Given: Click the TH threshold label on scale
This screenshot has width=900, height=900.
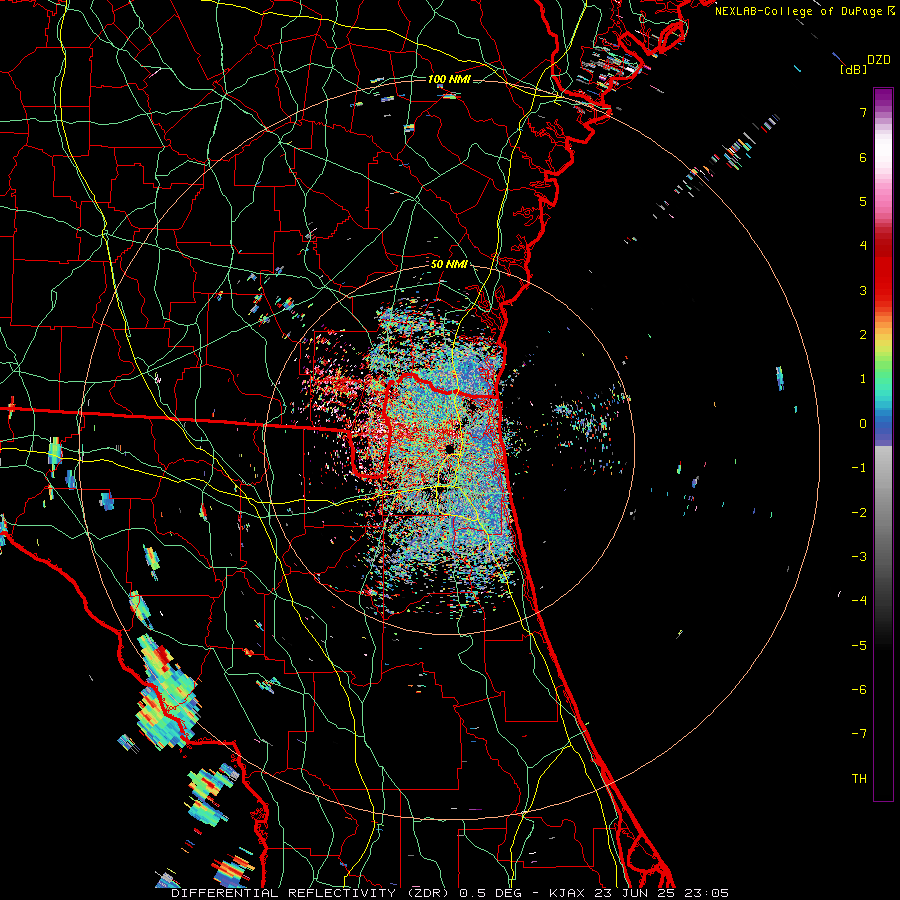Looking at the screenshot, I should (x=859, y=779).
